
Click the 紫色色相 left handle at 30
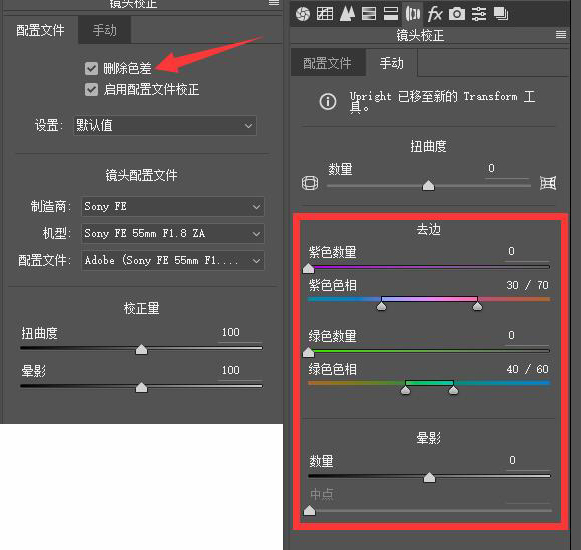(381, 306)
